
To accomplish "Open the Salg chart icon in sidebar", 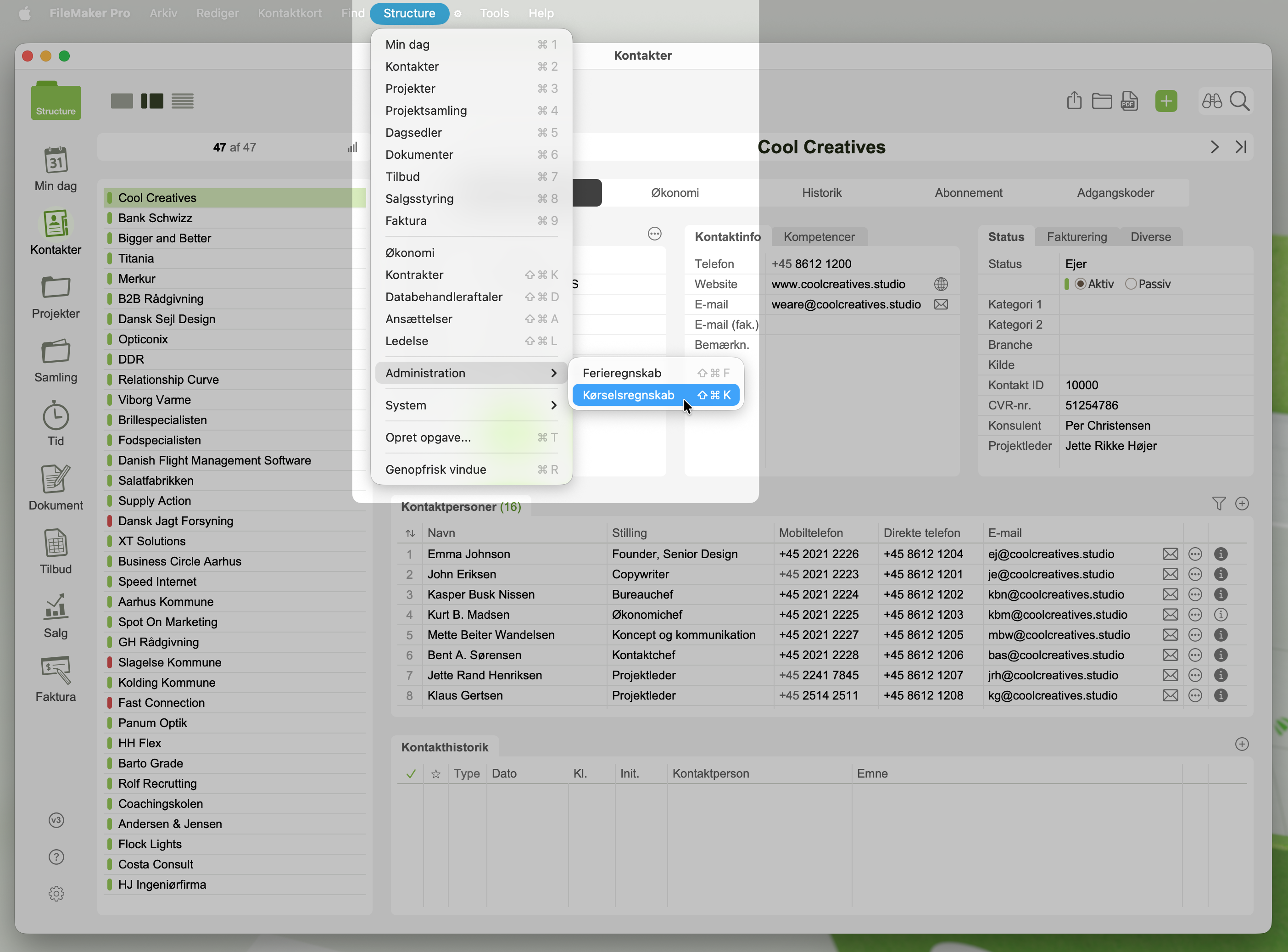I will (x=56, y=607).
